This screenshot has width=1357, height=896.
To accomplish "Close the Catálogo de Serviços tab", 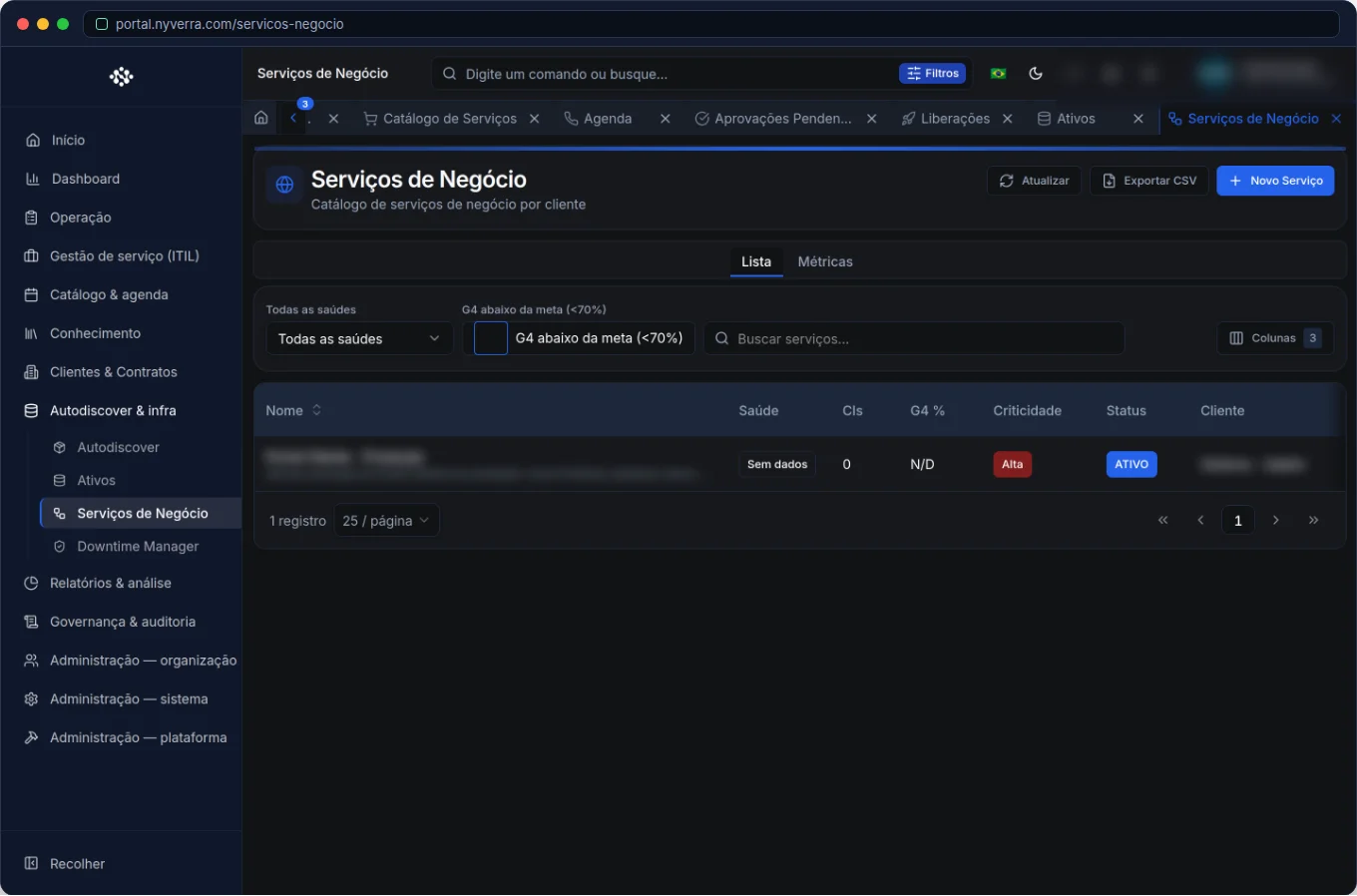I will coord(535,119).
